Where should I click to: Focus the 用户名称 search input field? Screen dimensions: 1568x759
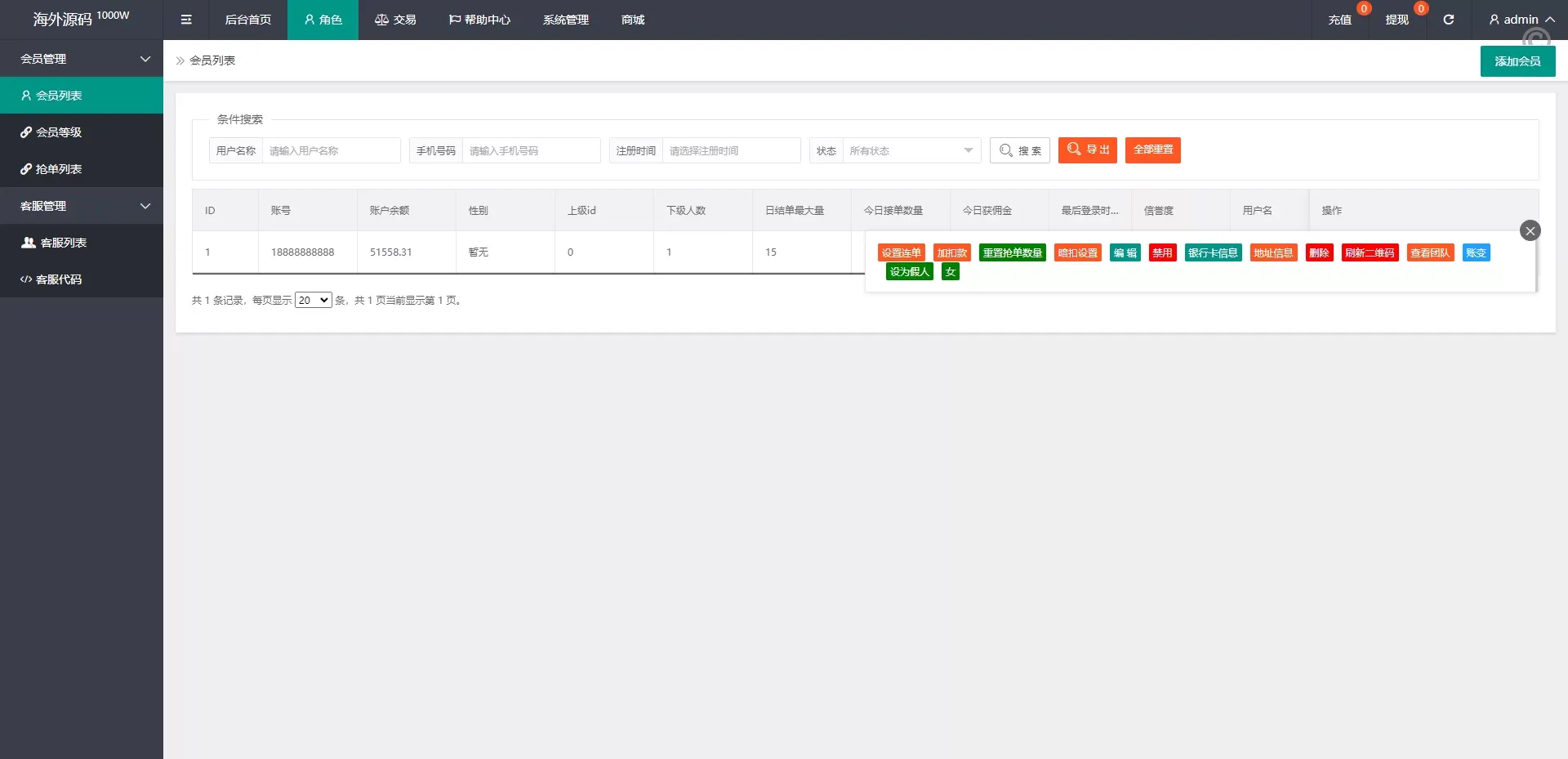331,150
